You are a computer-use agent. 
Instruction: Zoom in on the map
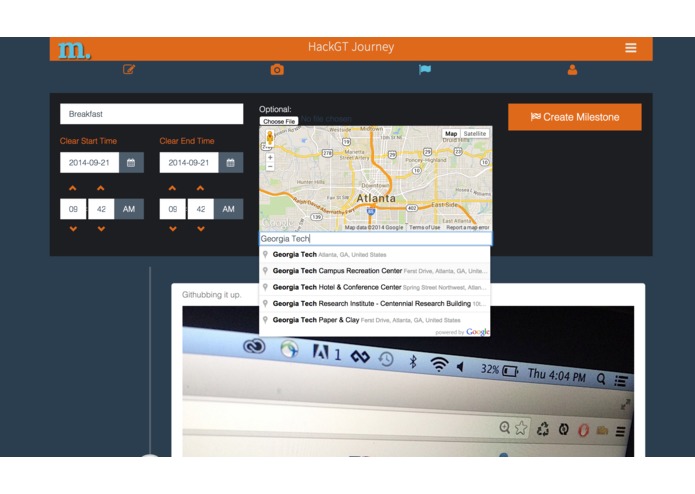pos(270,157)
